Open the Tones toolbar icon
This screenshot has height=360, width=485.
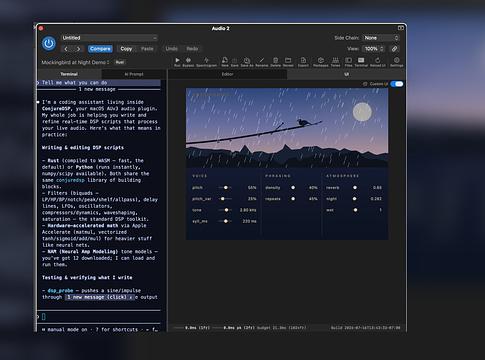(x=335, y=61)
